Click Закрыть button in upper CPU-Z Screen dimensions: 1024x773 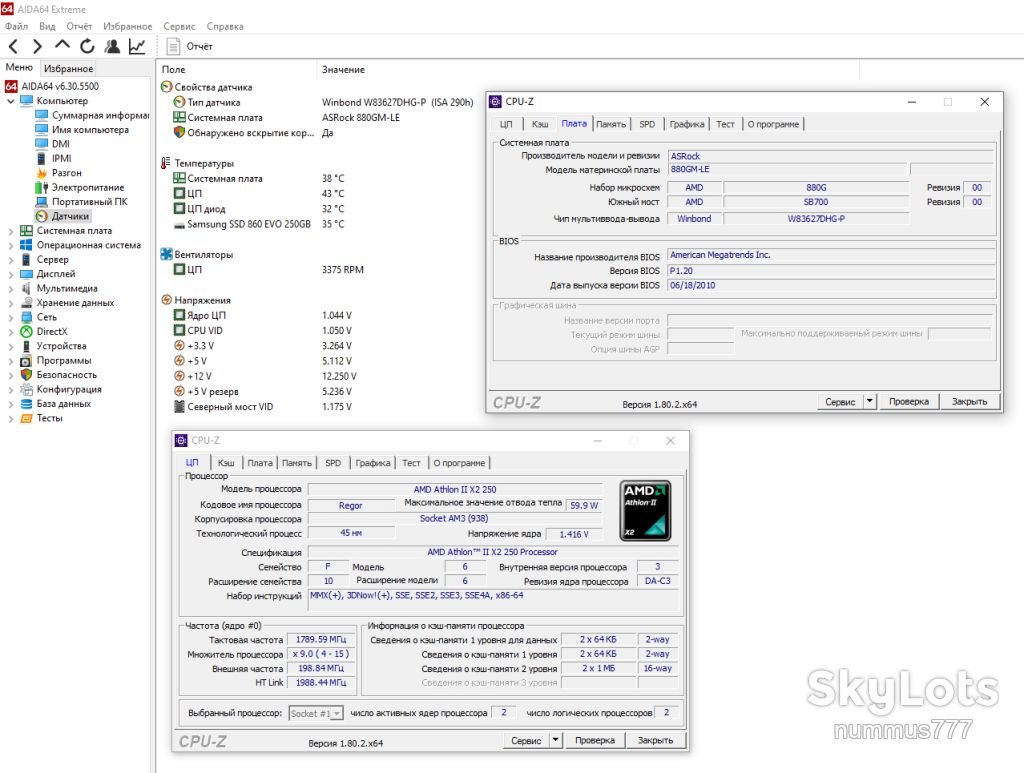[x=969, y=402]
